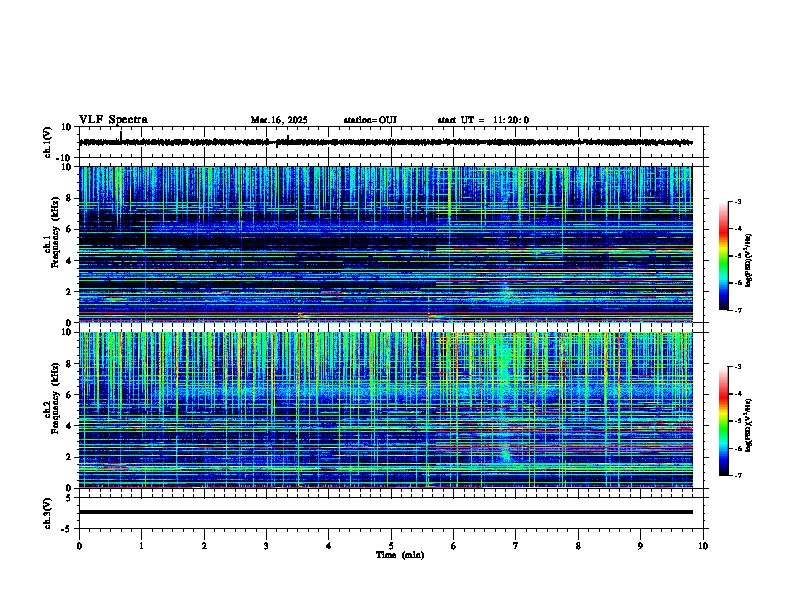Click tick "3" on the Time axis
This screenshot has width=792, height=612.
pyautogui.click(x=266, y=546)
